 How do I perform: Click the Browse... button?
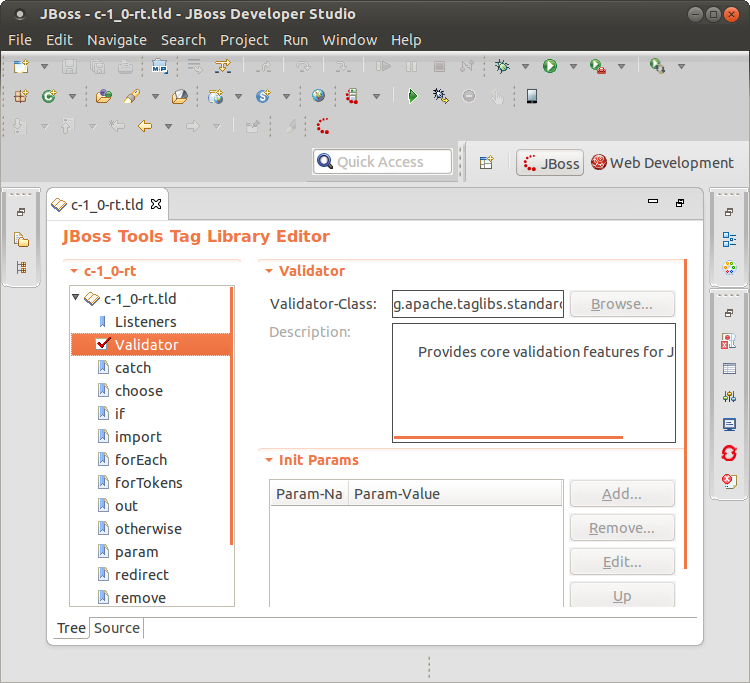622,304
